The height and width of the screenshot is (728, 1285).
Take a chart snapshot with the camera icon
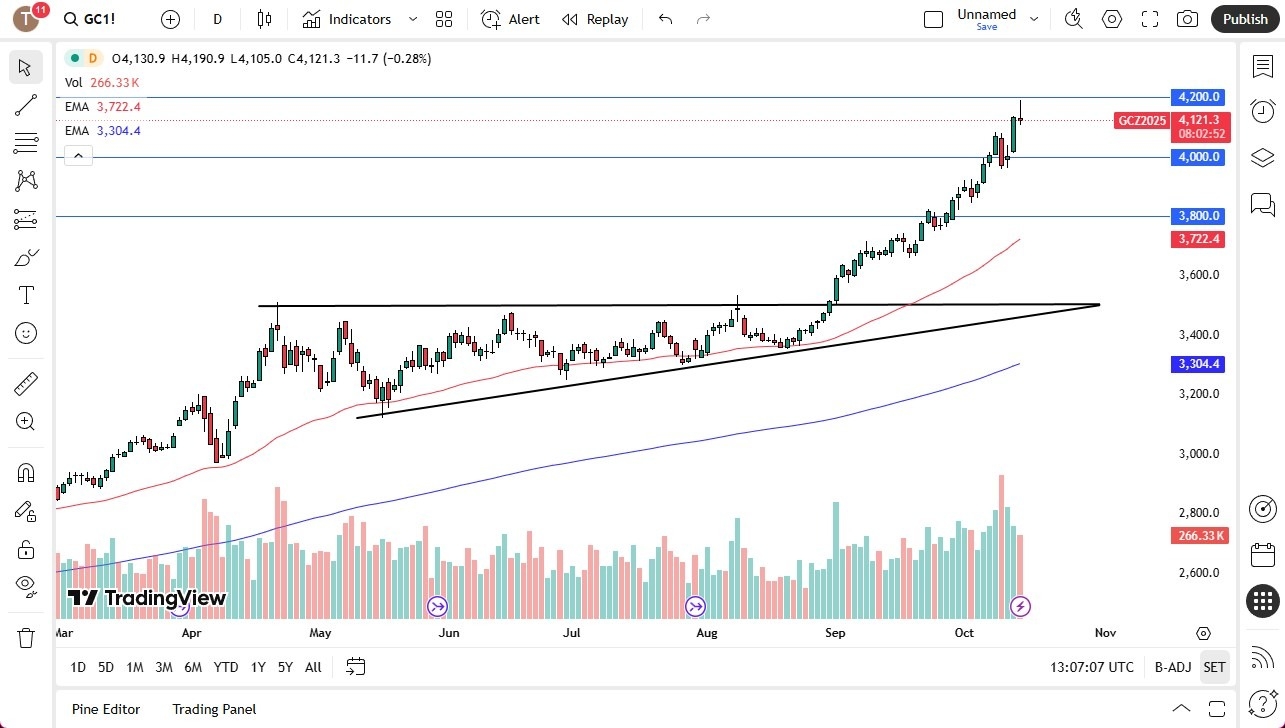[x=1187, y=19]
